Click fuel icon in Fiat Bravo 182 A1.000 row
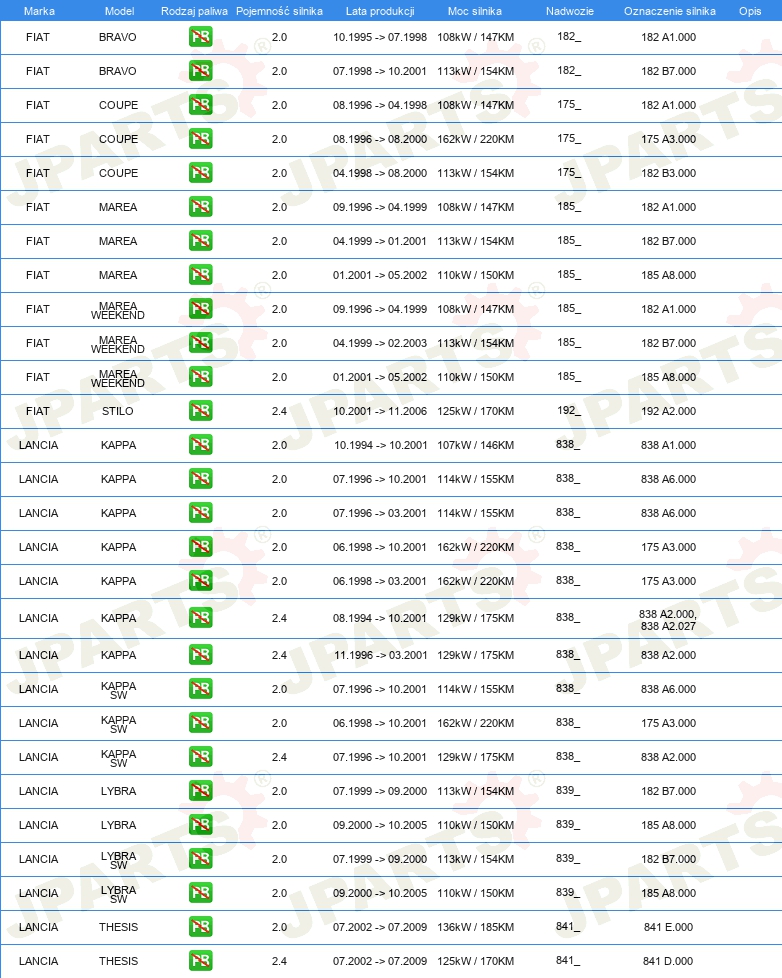The height and width of the screenshot is (978, 782). tap(201, 37)
